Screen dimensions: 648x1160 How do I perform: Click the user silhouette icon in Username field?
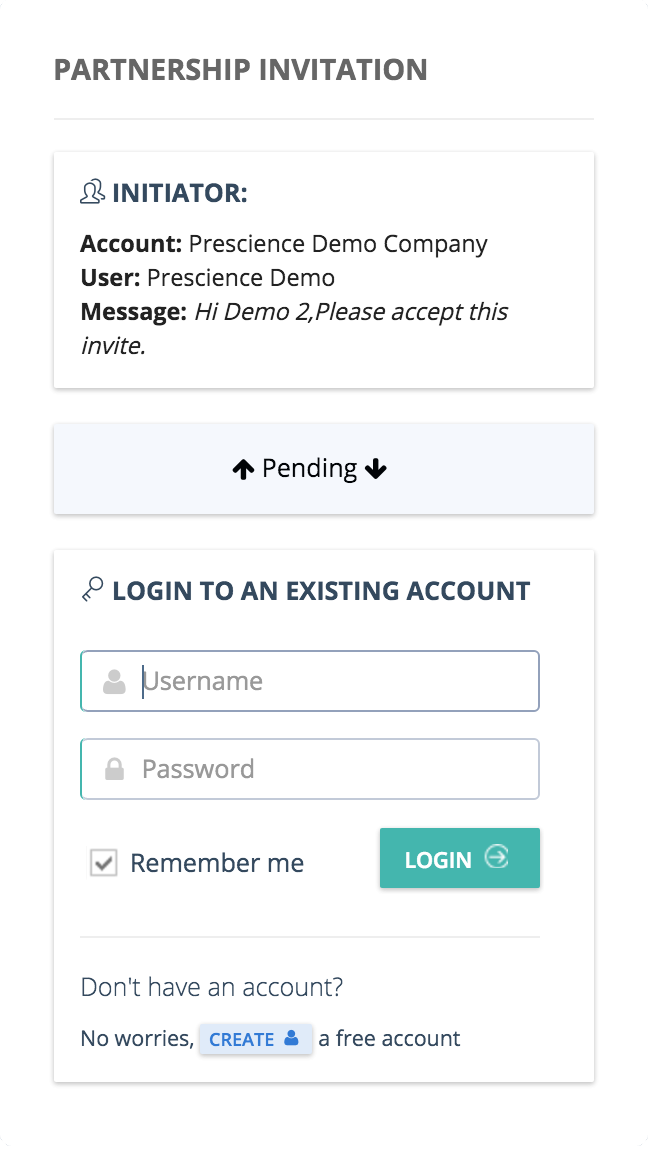[x=114, y=681]
